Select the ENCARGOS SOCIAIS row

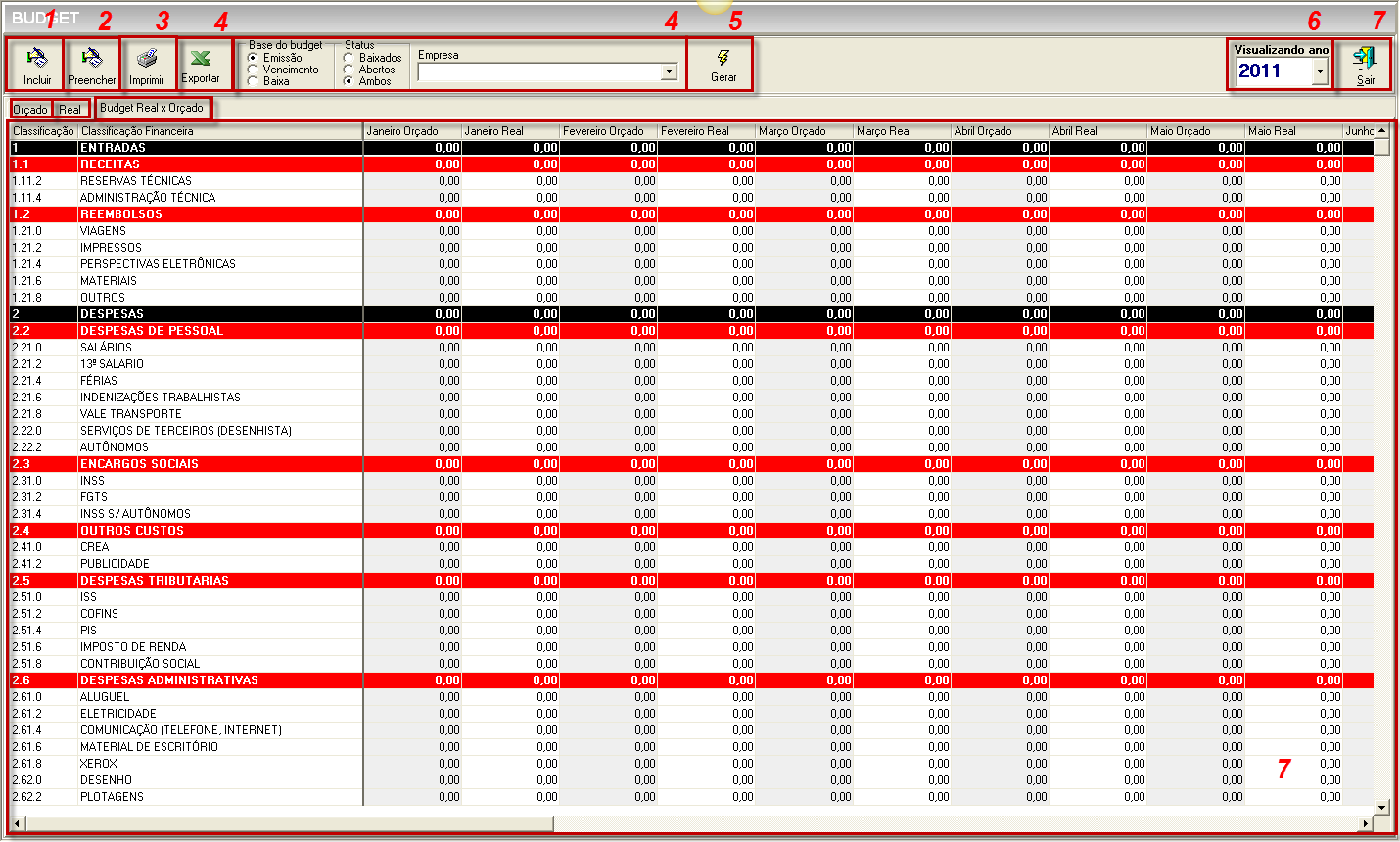691,464
